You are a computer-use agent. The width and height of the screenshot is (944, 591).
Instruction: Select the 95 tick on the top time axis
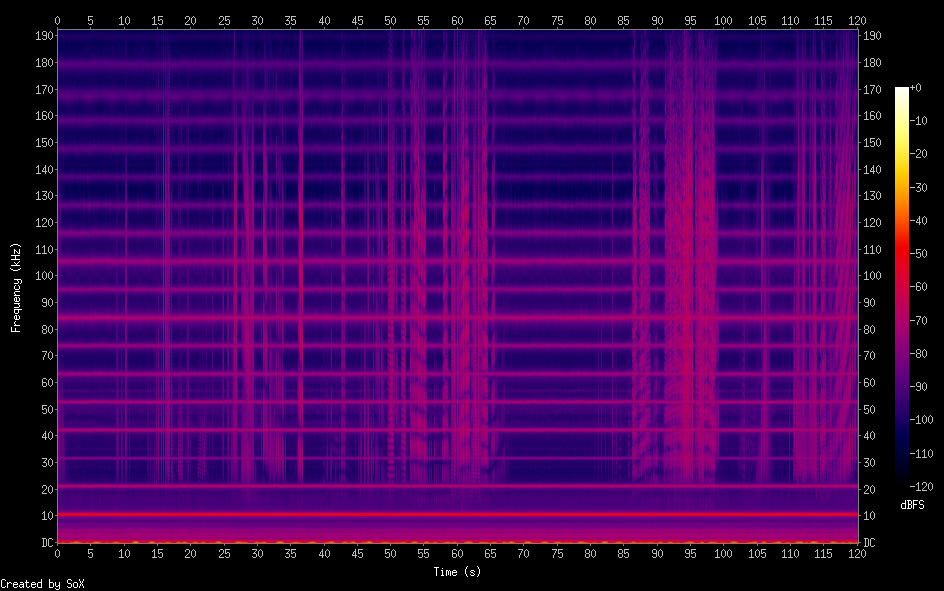pos(690,19)
